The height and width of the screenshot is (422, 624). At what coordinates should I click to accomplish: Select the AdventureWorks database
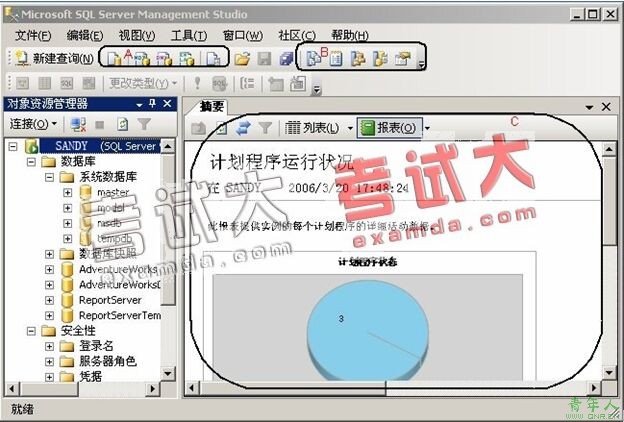[118, 270]
